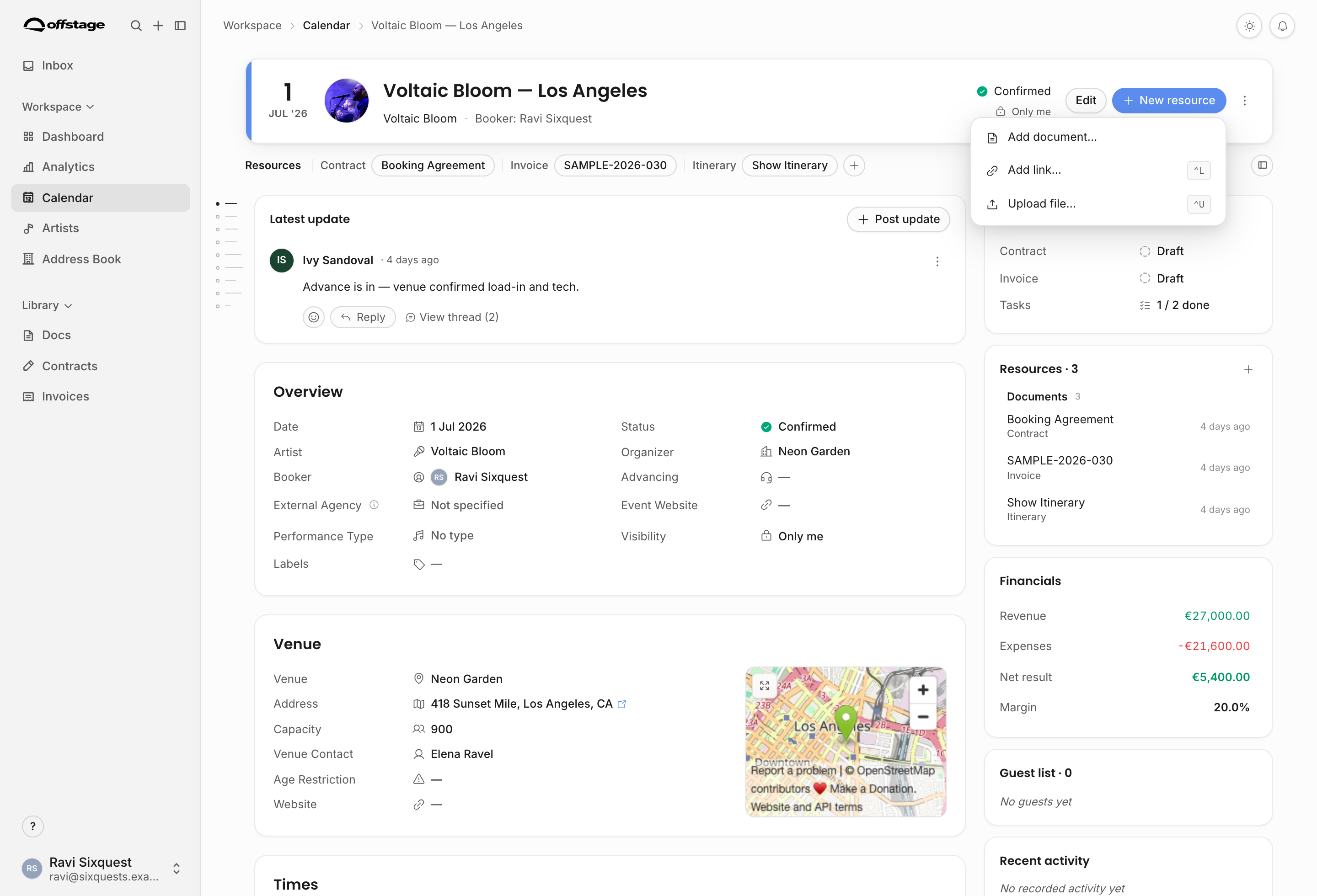Open event header three-dot menu
The width and height of the screenshot is (1317, 896).
tap(1244, 100)
